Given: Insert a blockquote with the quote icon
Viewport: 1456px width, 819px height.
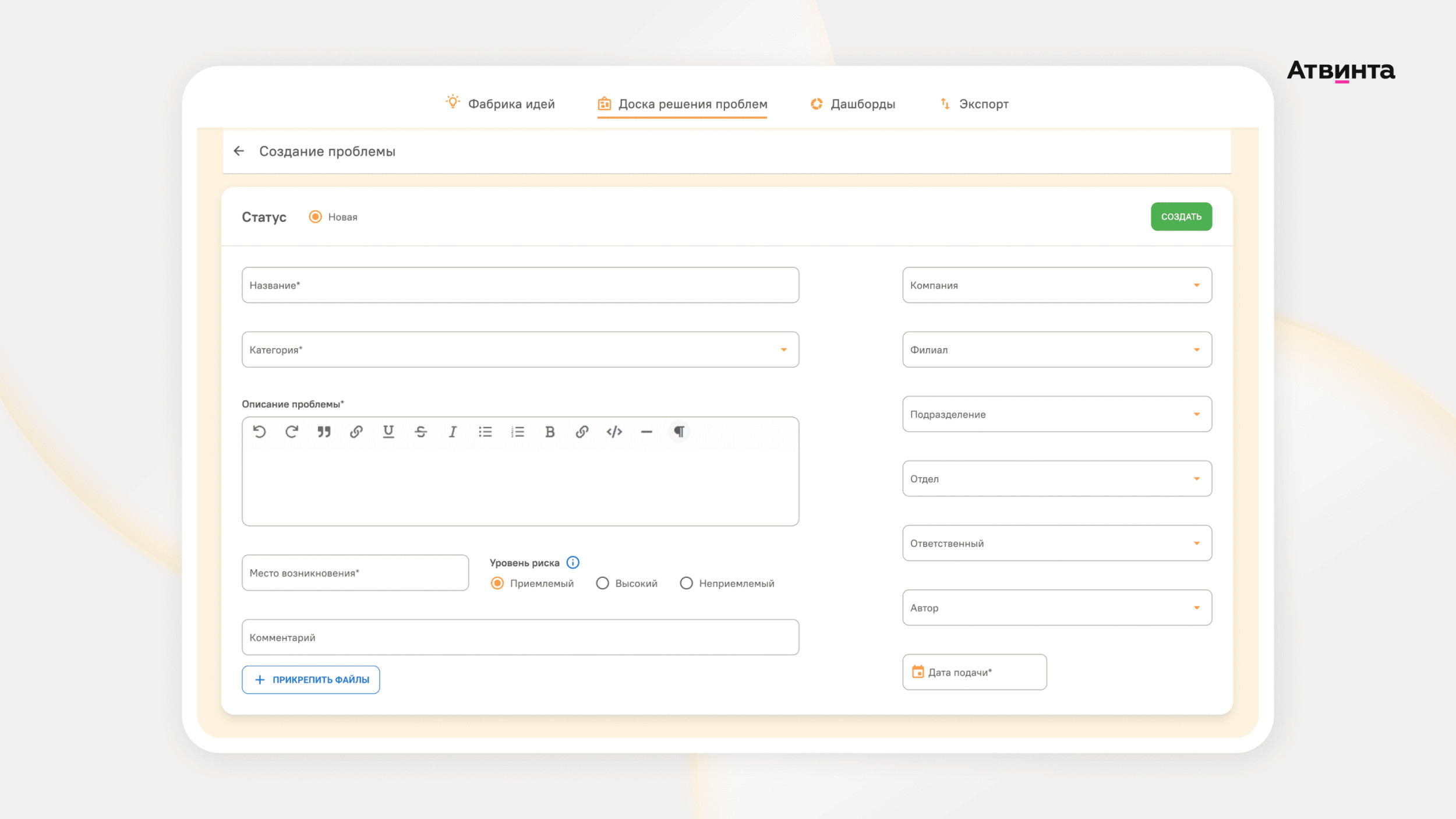Looking at the screenshot, I should (x=324, y=432).
